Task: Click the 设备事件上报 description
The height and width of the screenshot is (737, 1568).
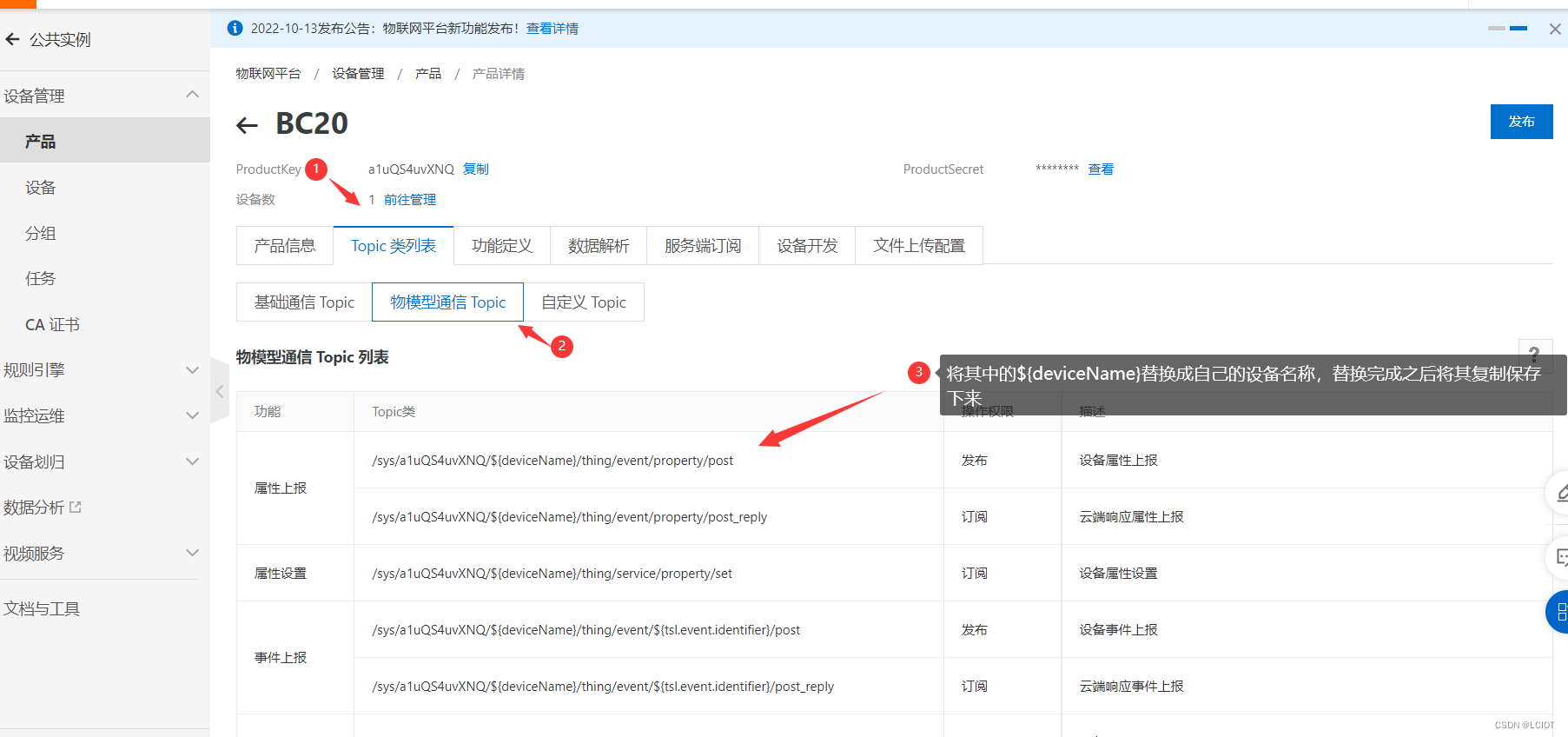Action: coord(1119,630)
